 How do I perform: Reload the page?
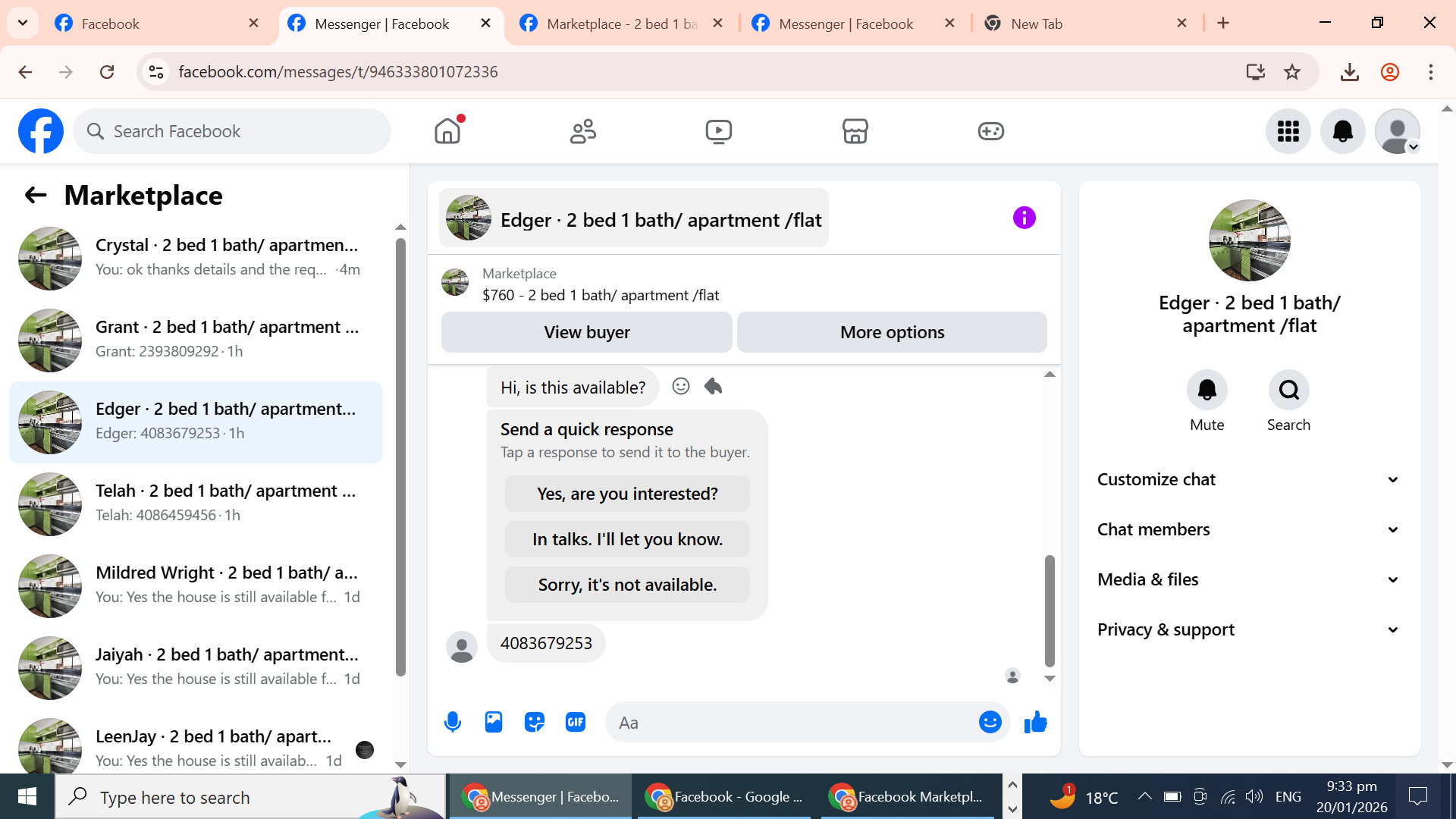click(107, 72)
